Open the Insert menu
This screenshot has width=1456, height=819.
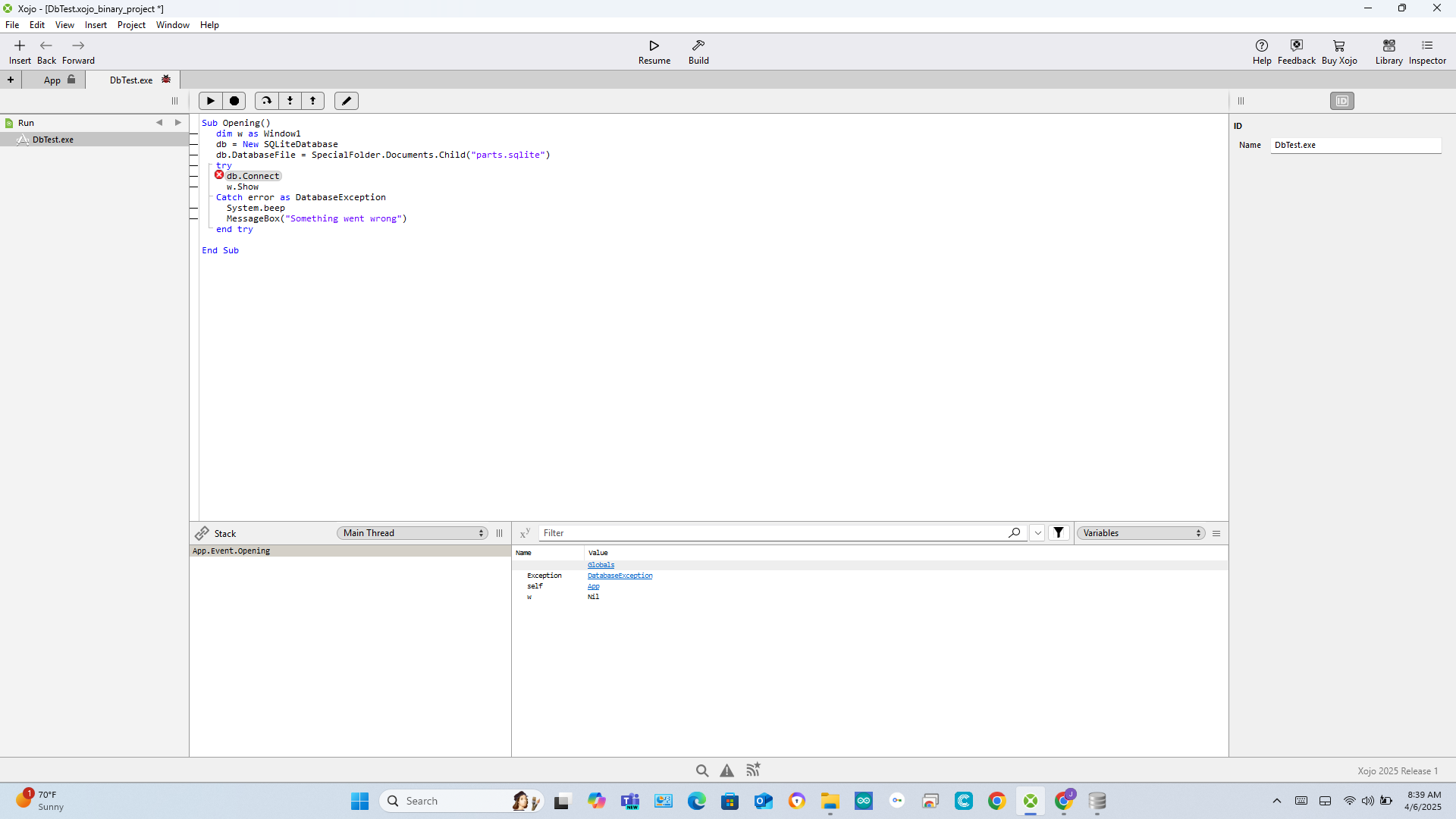(x=96, y=25)
